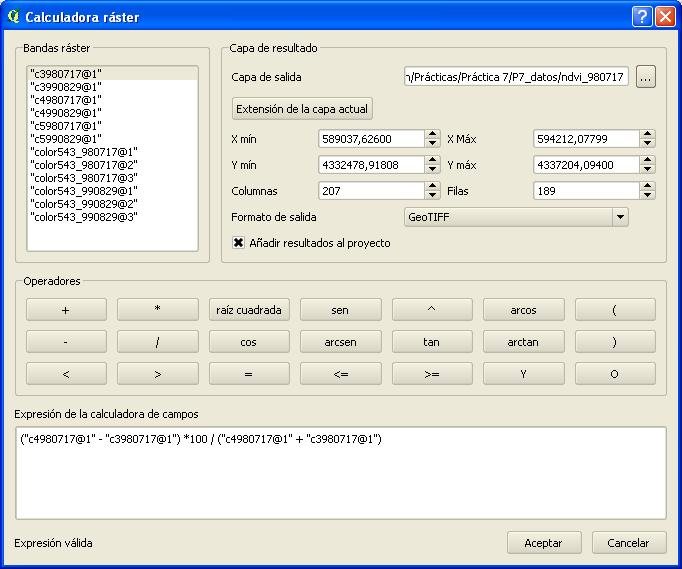Click Extensión de la capa actual

click(302, 109)
